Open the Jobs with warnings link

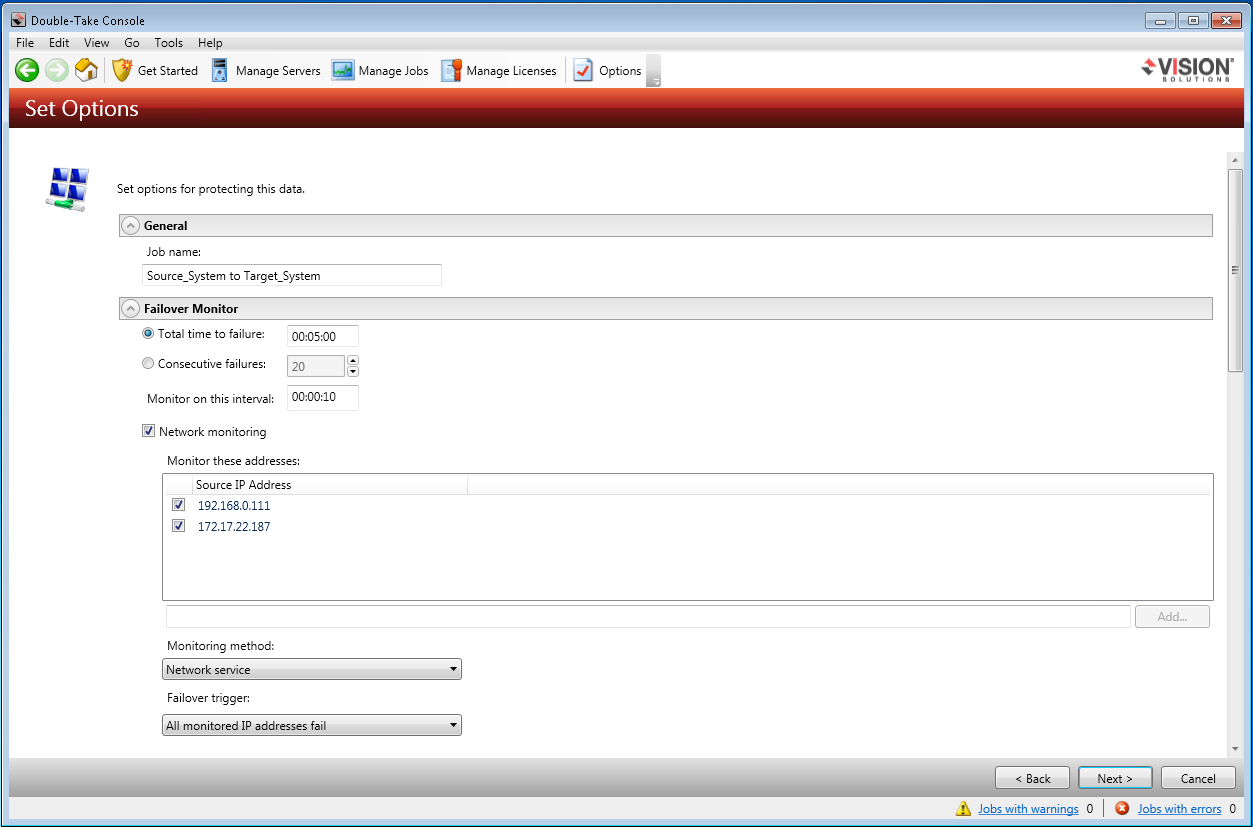pyautogui.click(x=1028, y=809)
